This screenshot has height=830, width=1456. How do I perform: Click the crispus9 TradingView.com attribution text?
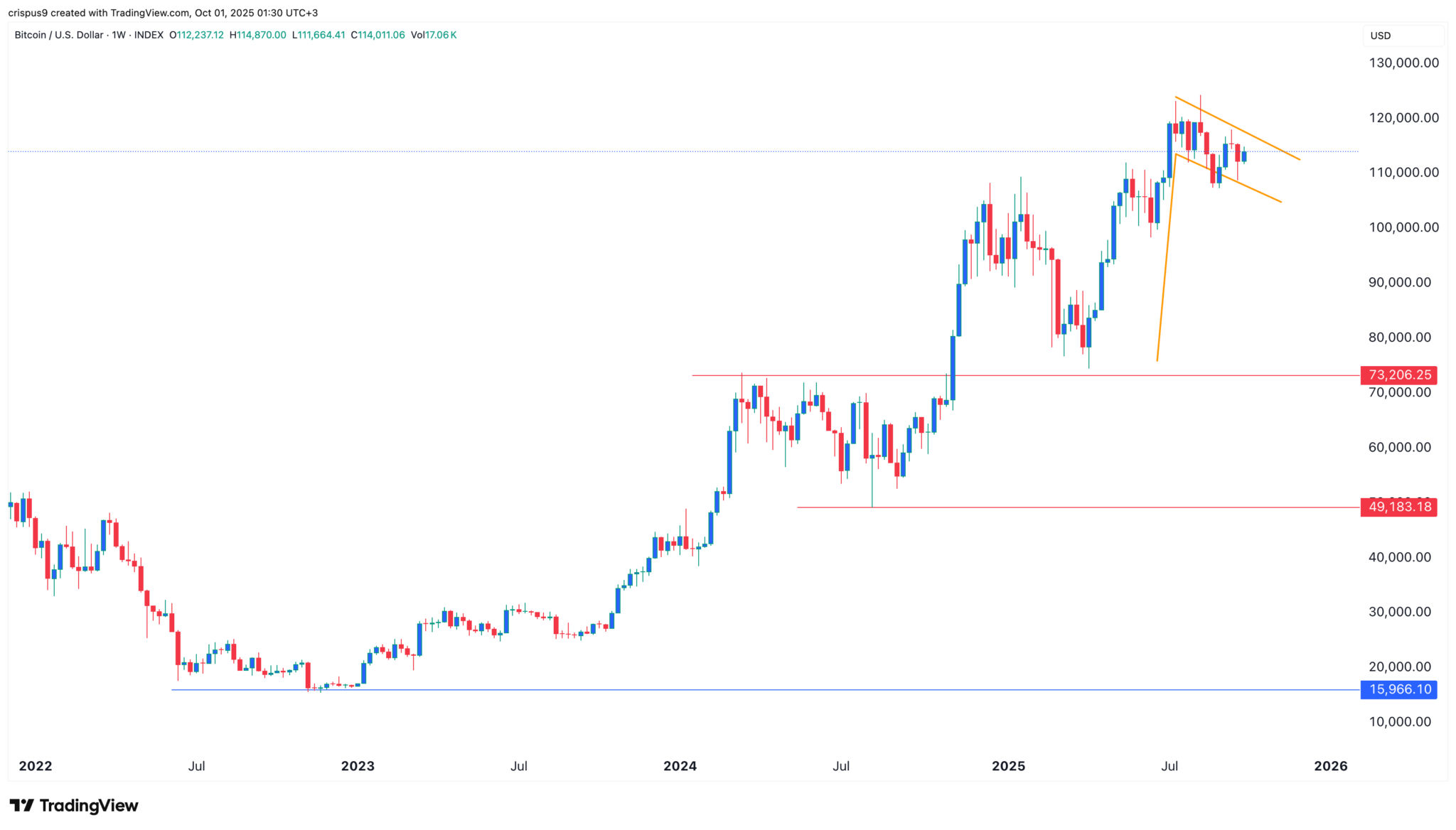click(x=163, y=13)
